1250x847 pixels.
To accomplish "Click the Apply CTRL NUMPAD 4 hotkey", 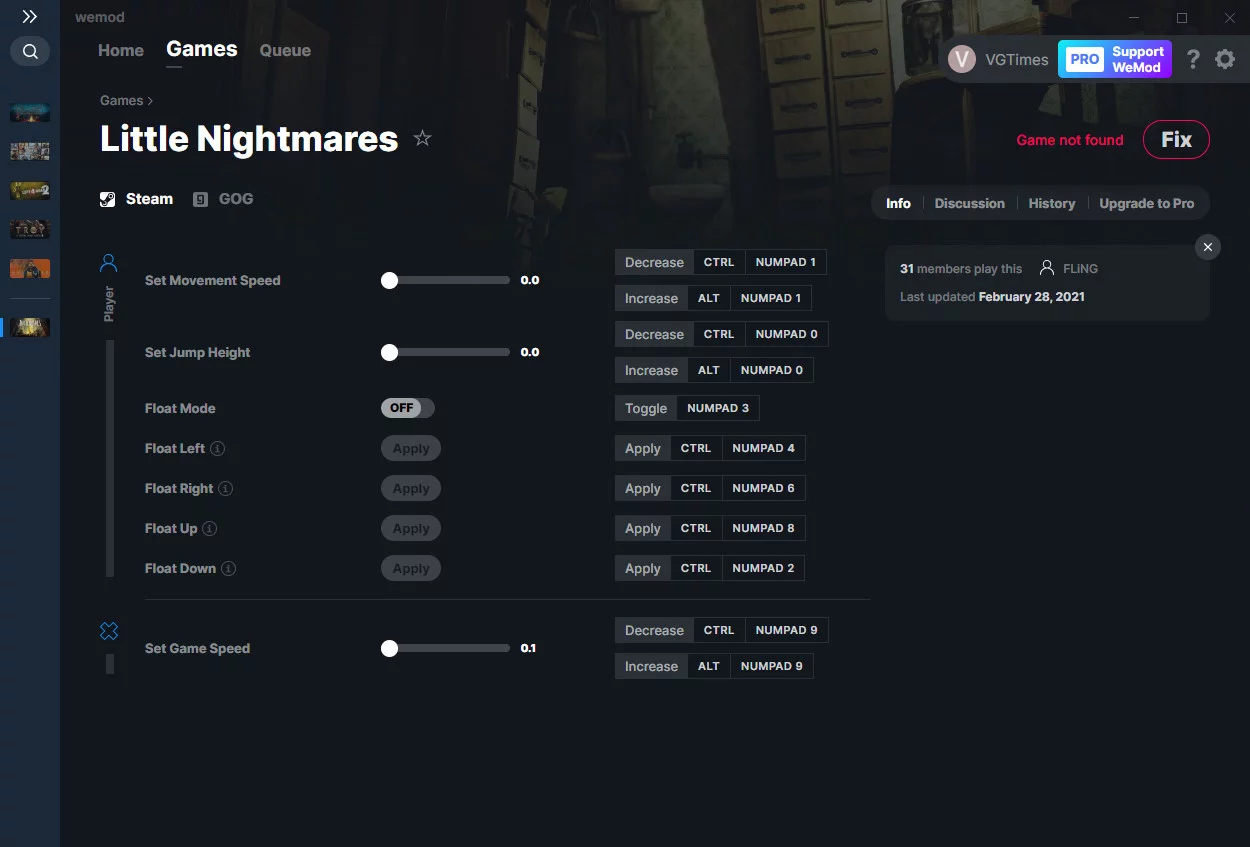I will point(710,449).
